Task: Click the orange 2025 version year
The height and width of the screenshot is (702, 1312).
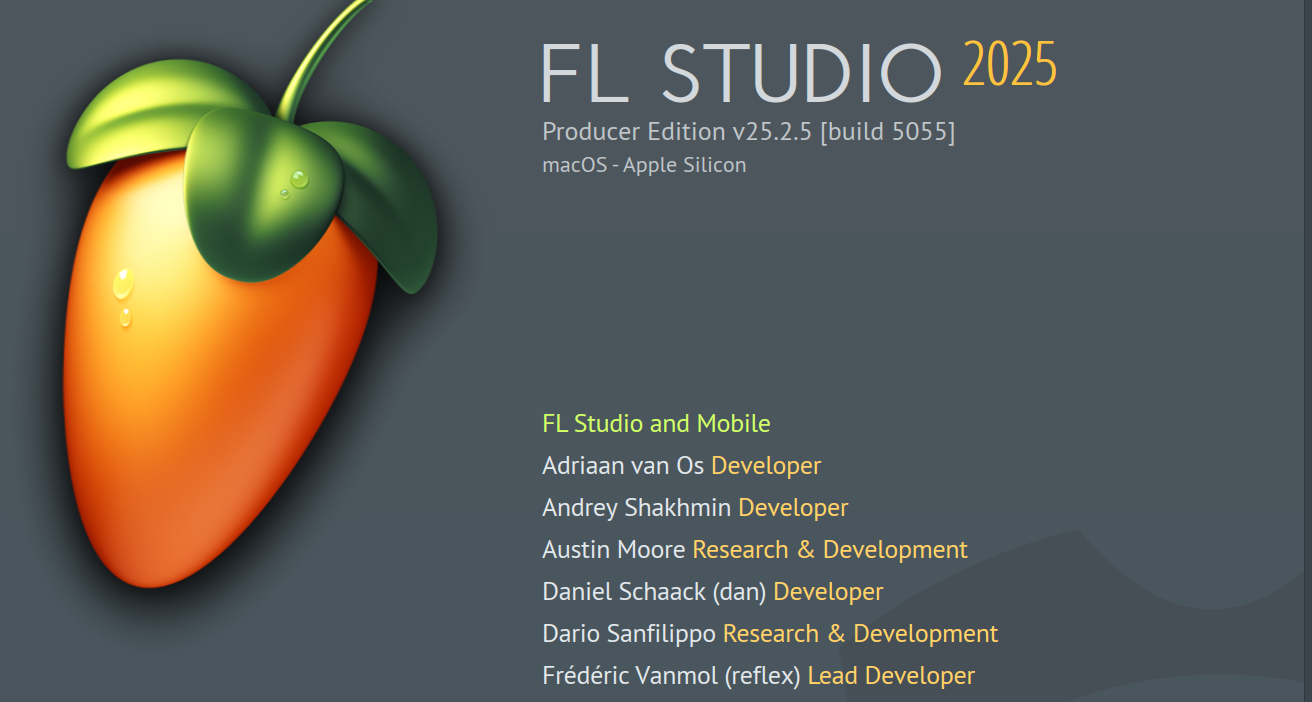Action: click(1010, 66)
